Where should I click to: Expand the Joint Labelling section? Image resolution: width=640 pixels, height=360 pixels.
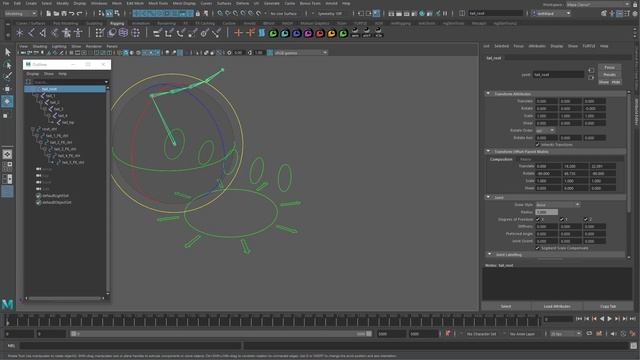[489, 254]
